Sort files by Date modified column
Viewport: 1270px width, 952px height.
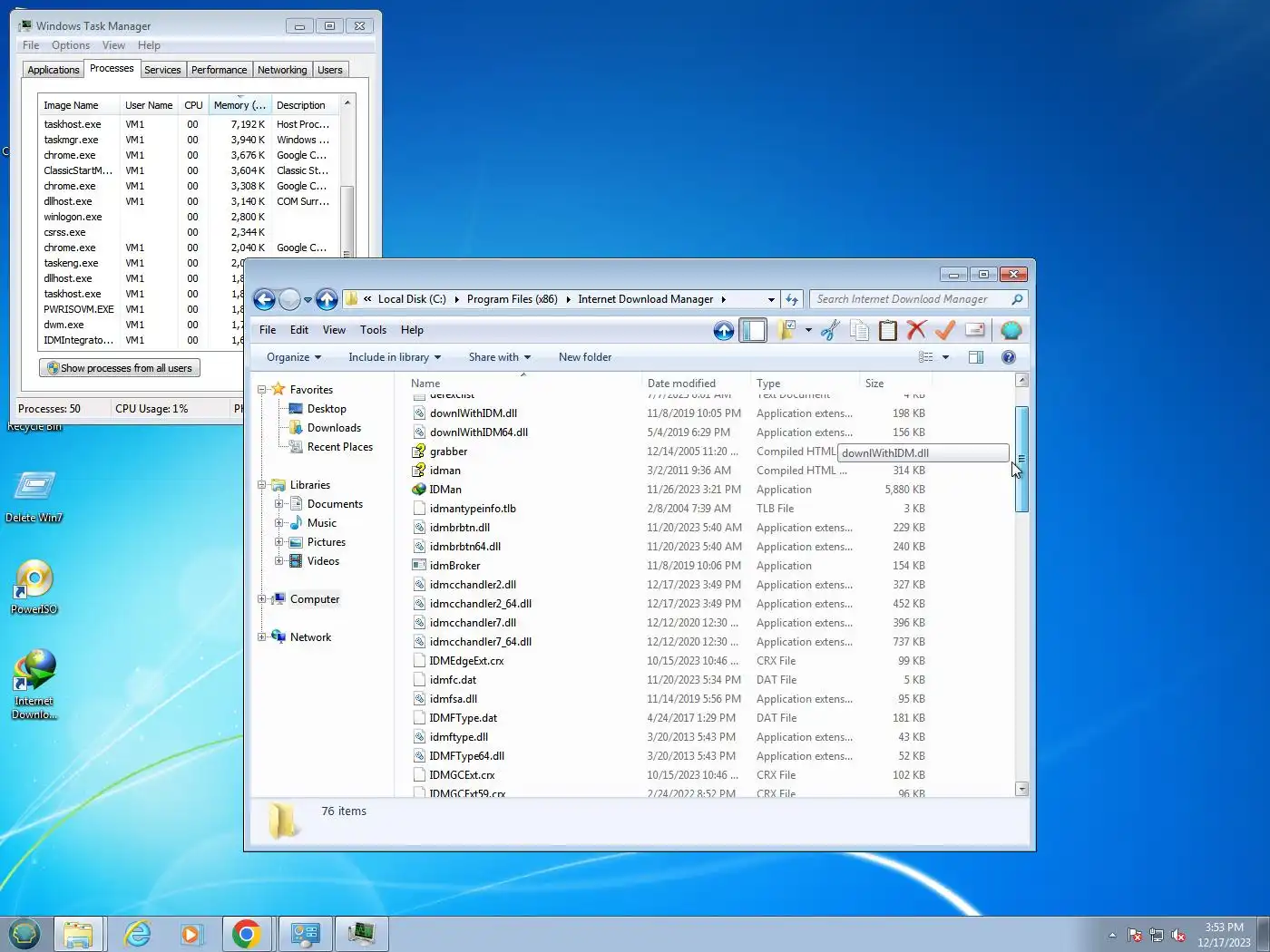(x=696, y=384)
